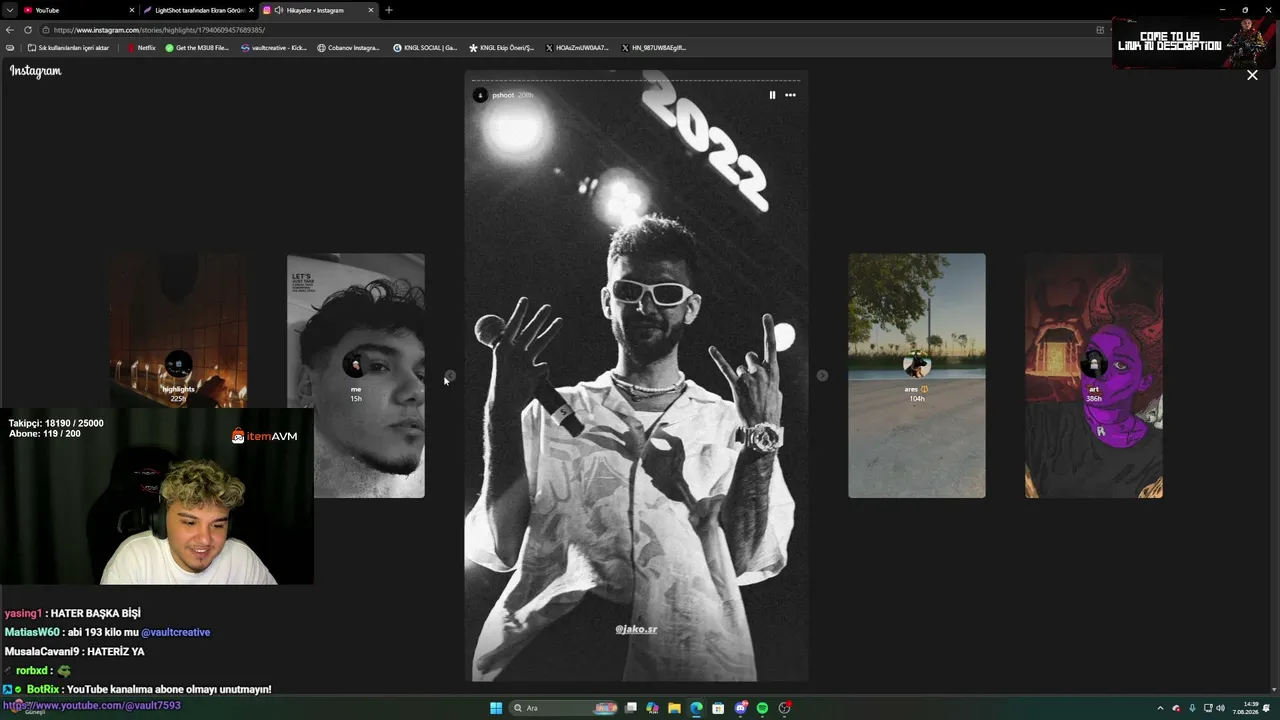Image resolution: width=1280 pixels, height=720 pixels.
Task: Select the rorbxd chat username
Action: [x=32, y=670]
